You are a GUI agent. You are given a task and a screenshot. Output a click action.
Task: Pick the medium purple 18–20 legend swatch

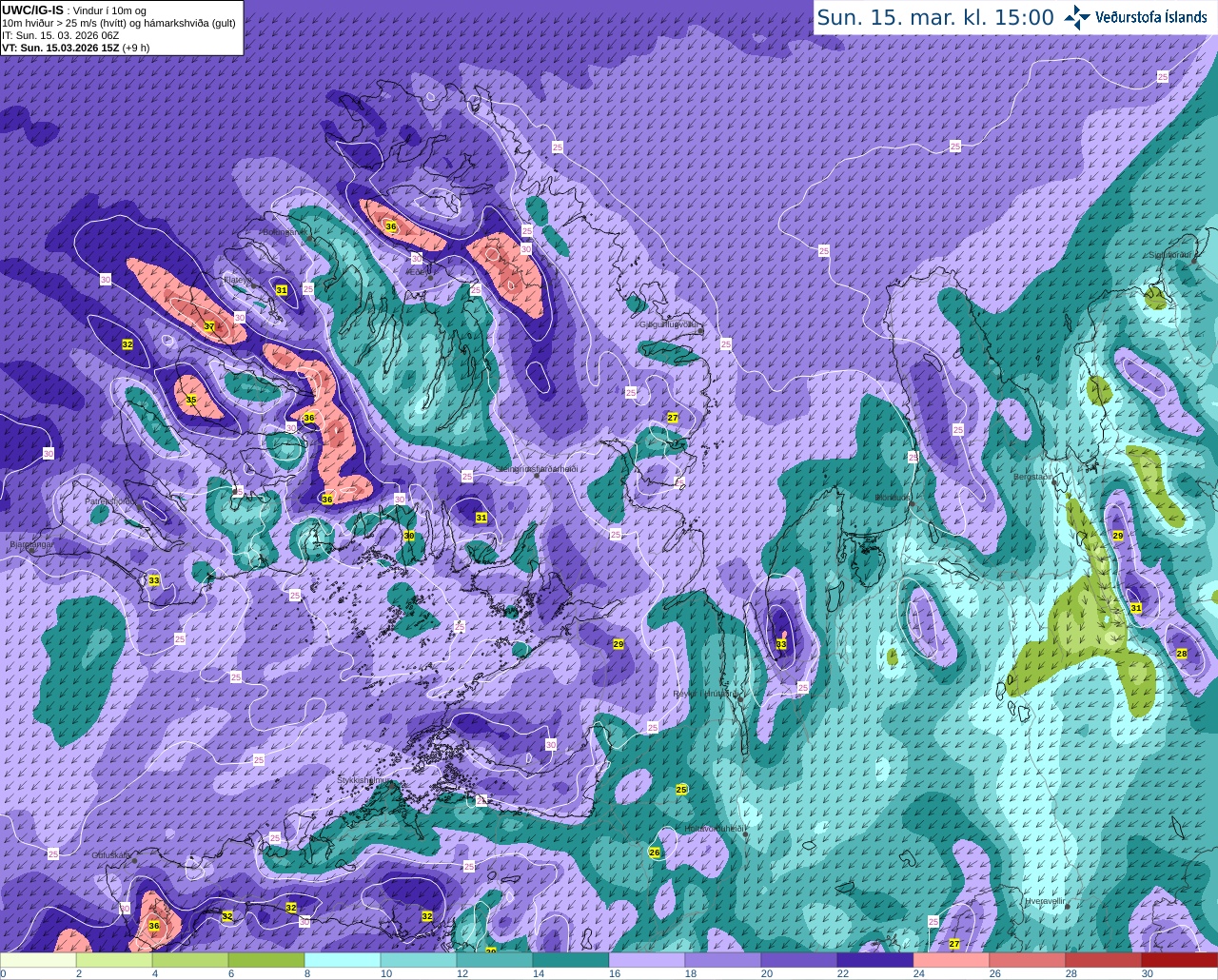click(x=723, y=960)
